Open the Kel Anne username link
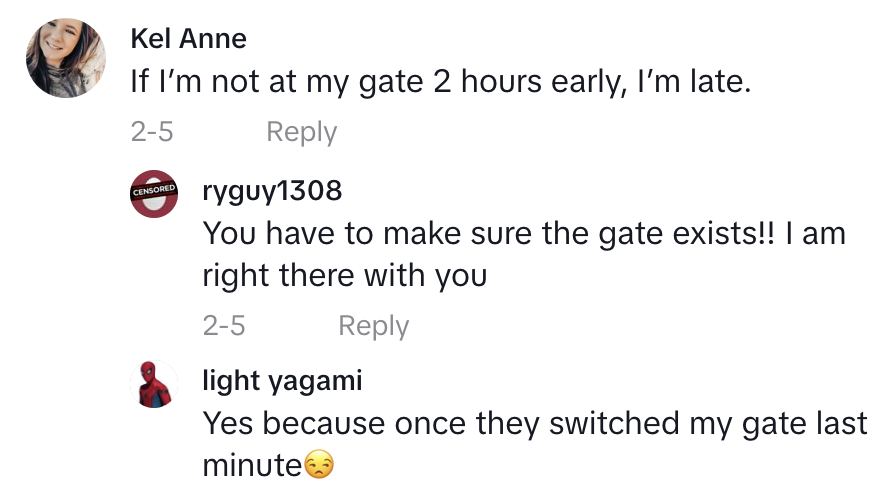Viewport: 890px width, 490px height. tap(188, 39)
